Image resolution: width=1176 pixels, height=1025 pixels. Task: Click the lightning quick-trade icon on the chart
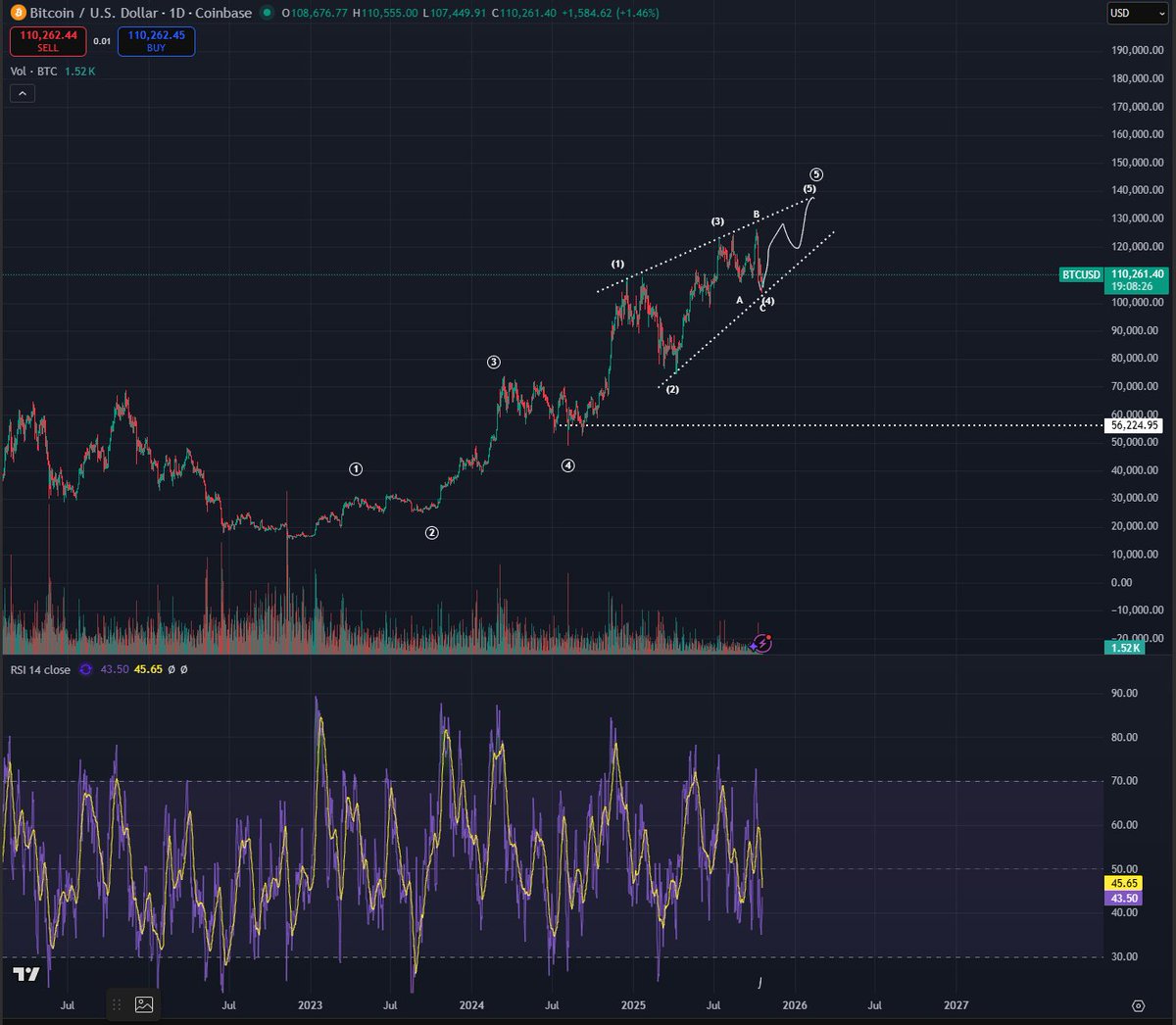point(761,642)
